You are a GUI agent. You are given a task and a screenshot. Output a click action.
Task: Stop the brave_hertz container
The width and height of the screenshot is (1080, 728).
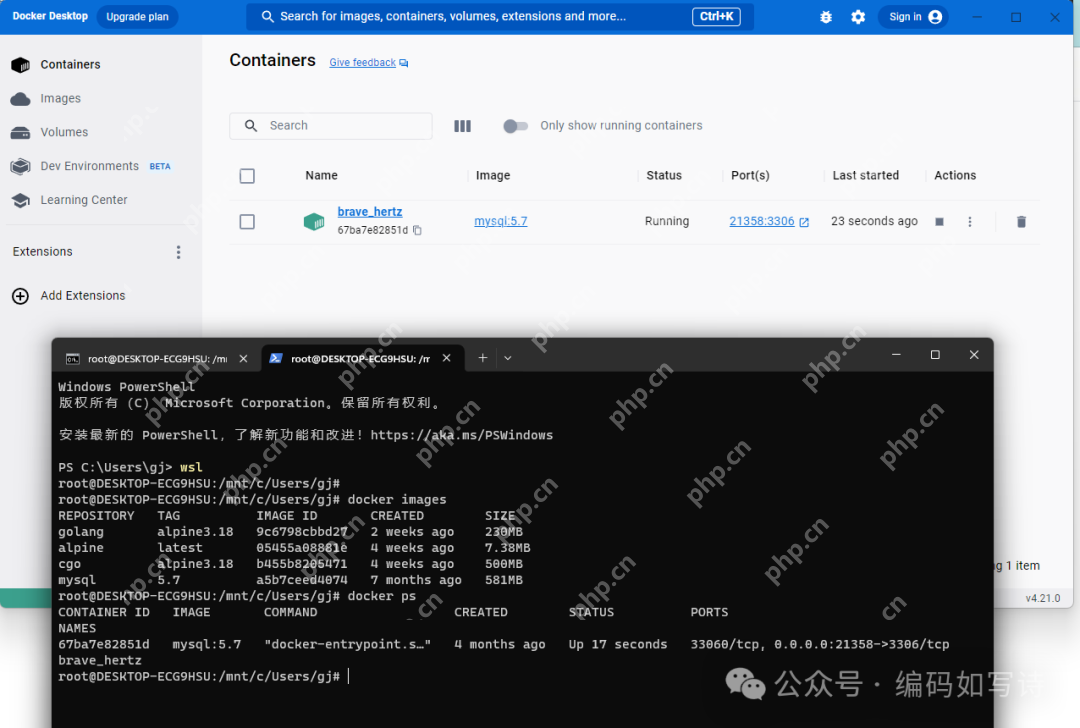click(939, 222)
